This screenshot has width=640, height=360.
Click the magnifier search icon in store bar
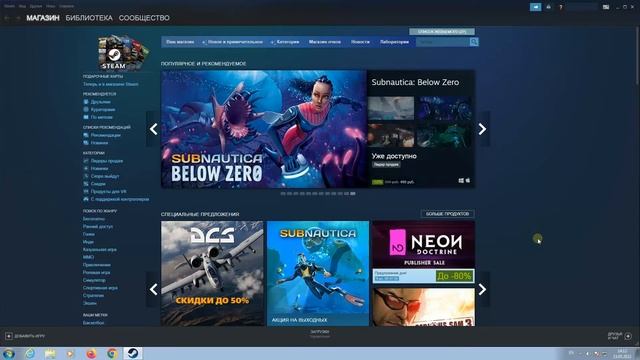click(473, 42)
